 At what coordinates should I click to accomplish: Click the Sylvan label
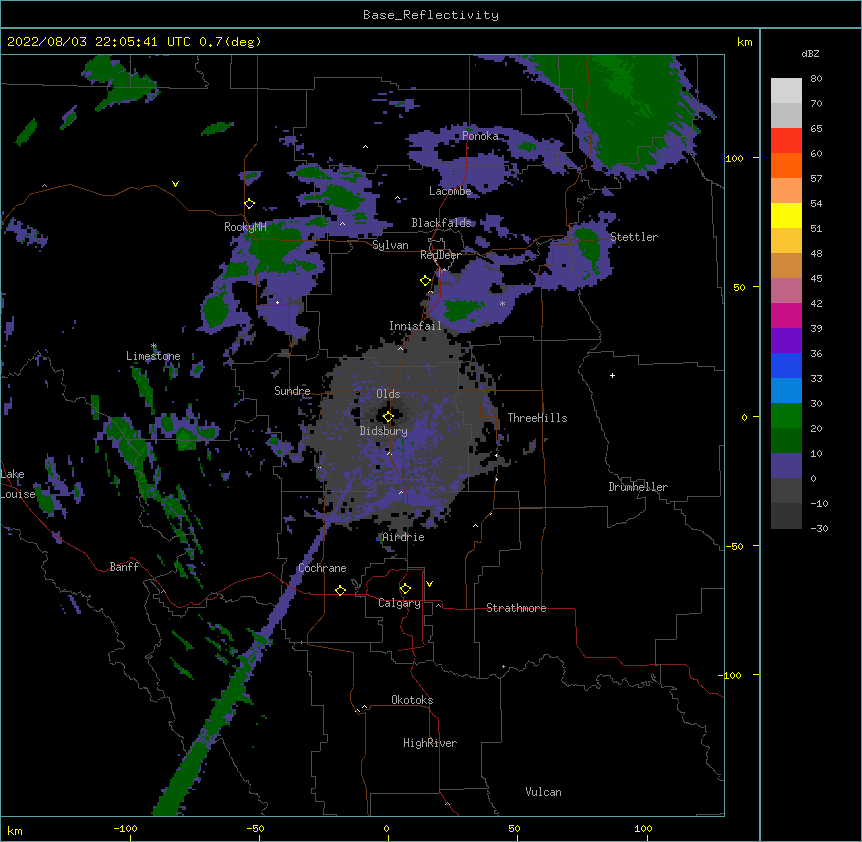390,245
